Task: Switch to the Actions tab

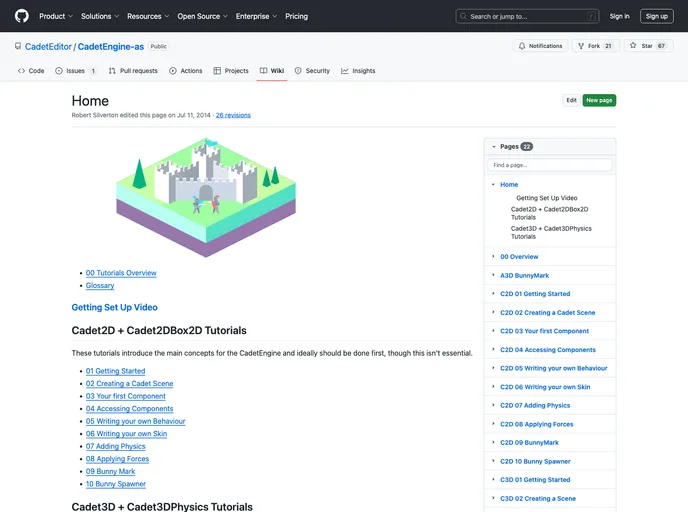Action: pos(186,71)
